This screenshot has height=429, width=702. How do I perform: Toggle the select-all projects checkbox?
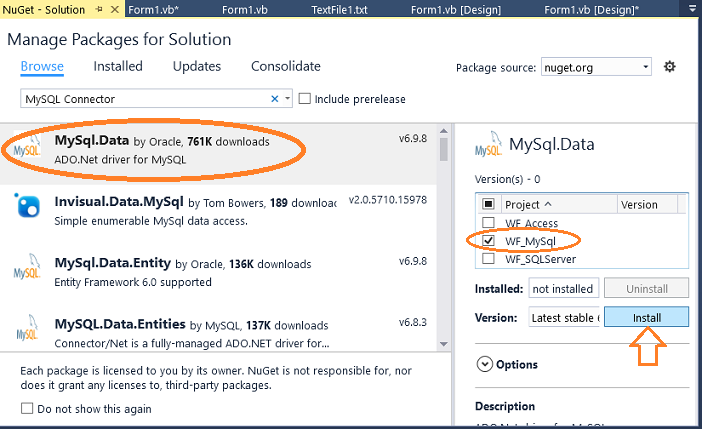488,204
